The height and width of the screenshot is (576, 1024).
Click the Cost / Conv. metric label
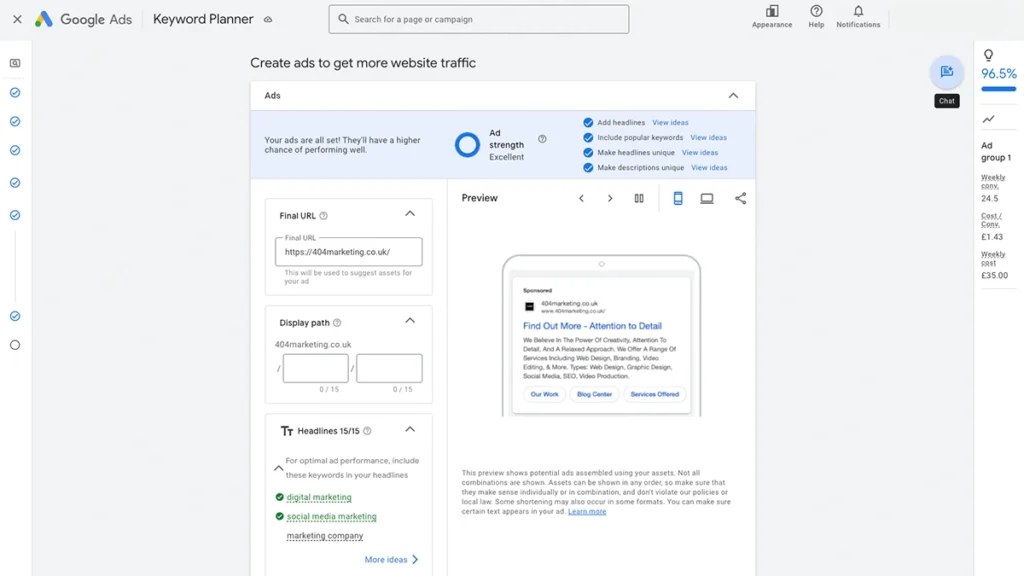point(991,219)
